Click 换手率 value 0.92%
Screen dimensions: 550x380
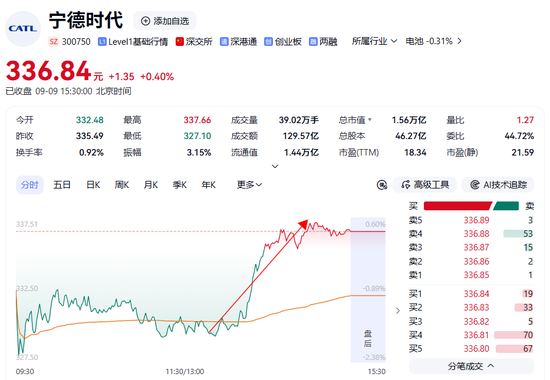pos(91,152)
